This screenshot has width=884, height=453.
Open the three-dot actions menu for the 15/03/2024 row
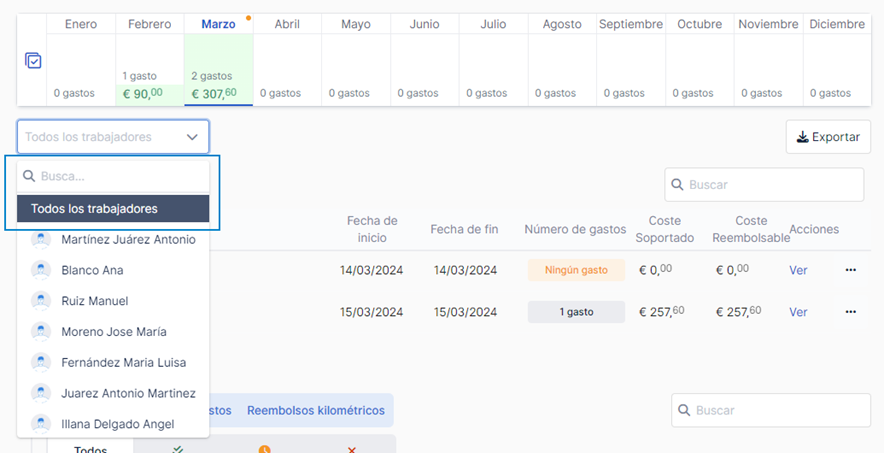coord(851,312)
